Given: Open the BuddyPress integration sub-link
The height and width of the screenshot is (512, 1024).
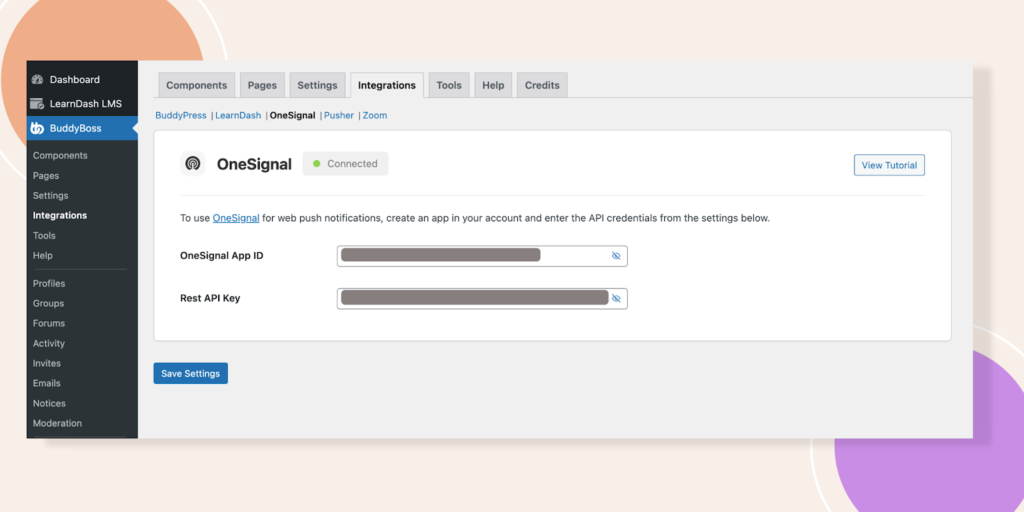Looking at the screenshot, I should tap(181, 116).
